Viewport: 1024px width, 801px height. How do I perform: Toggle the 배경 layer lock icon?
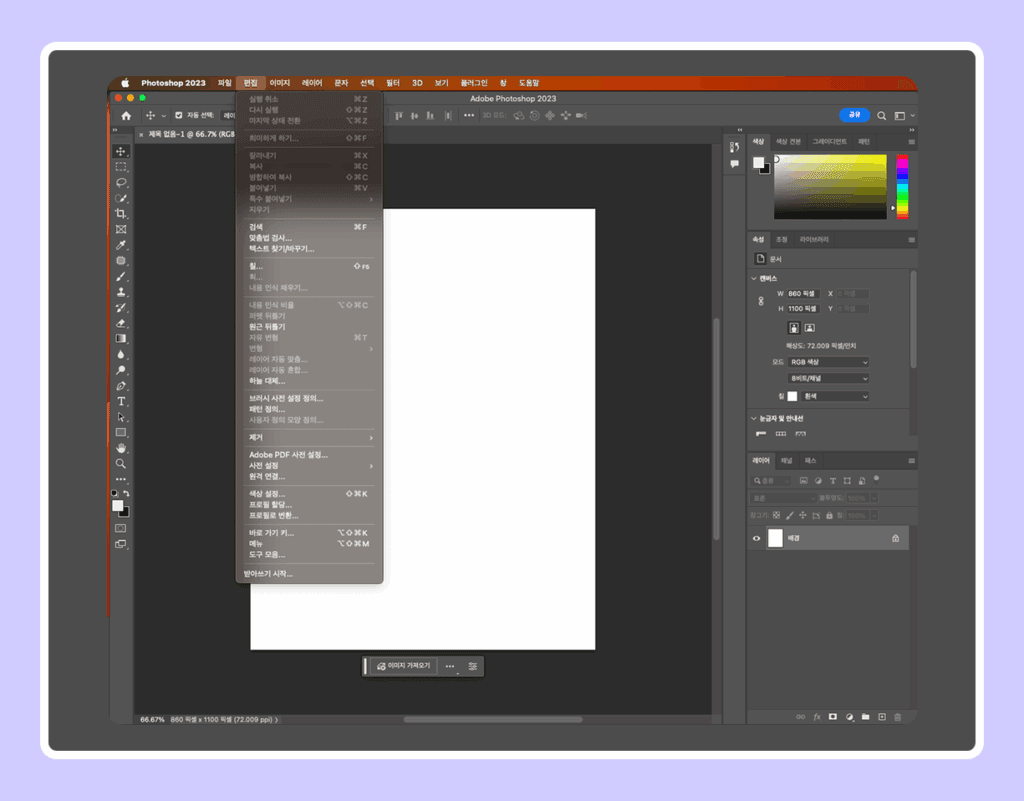tap(895, 539)
